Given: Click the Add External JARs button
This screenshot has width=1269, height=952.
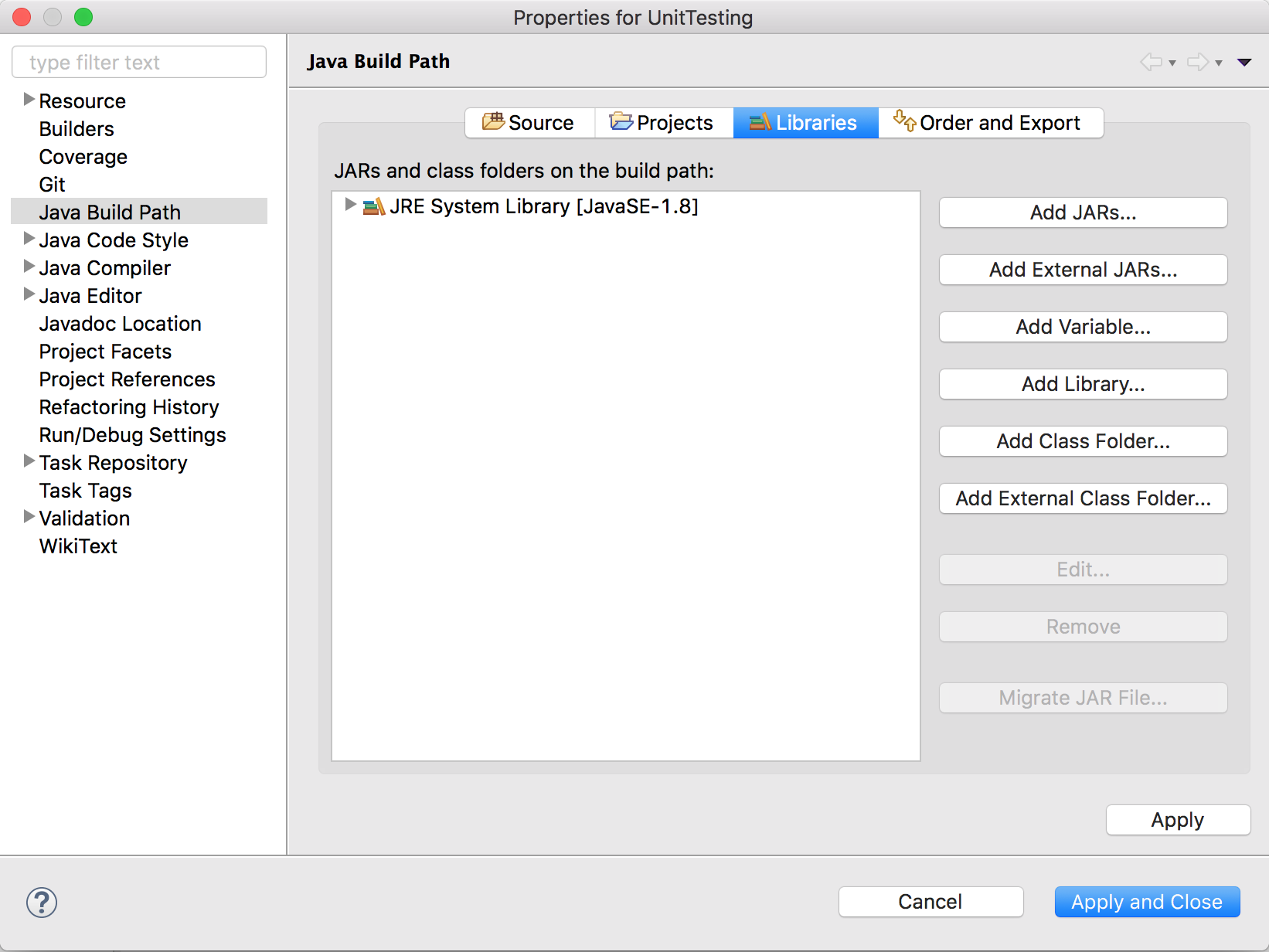Looking at the screenshot, I should tap(1082, 270).
